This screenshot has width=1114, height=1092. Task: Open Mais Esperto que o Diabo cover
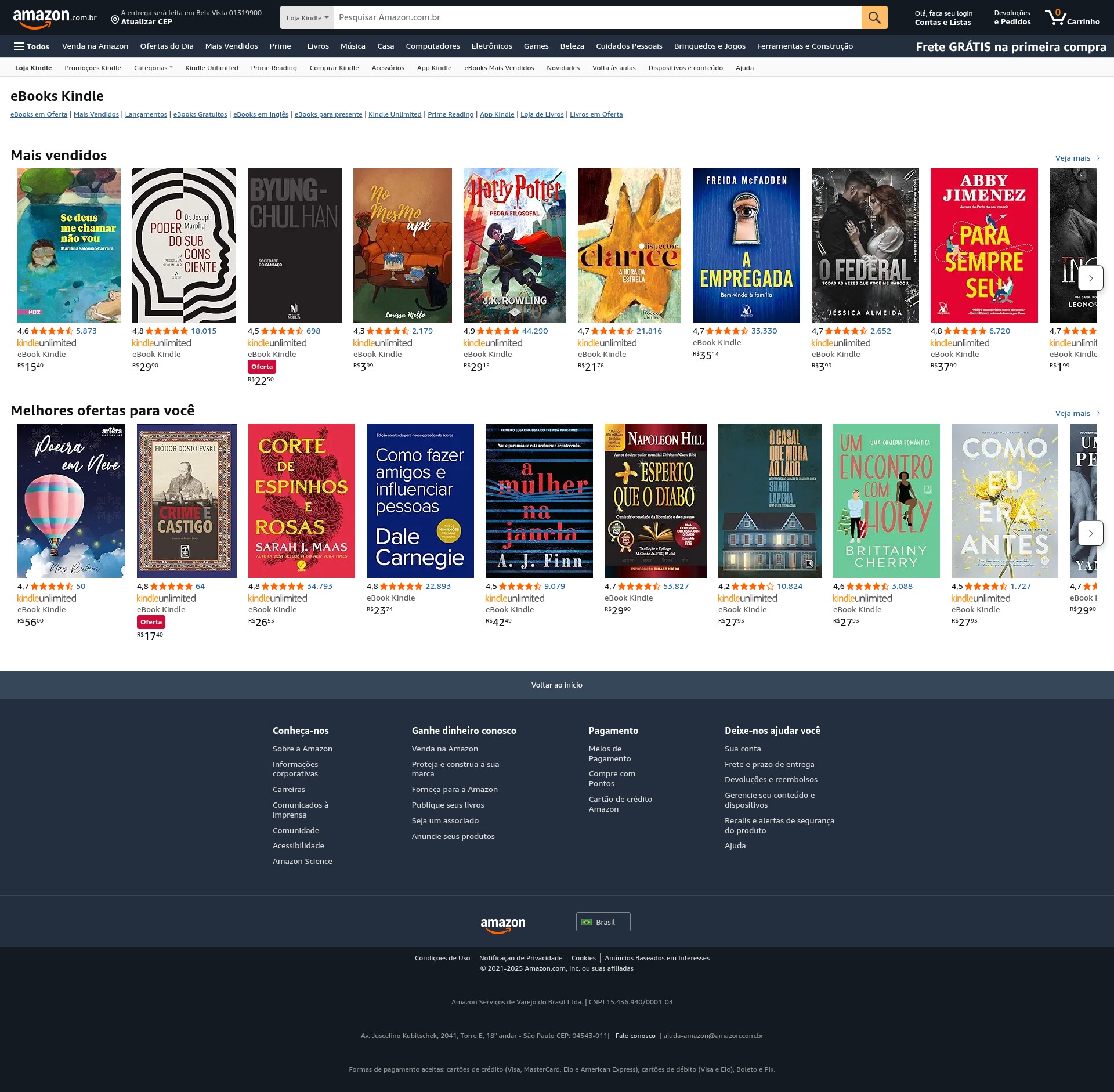(x=656, y=501)
